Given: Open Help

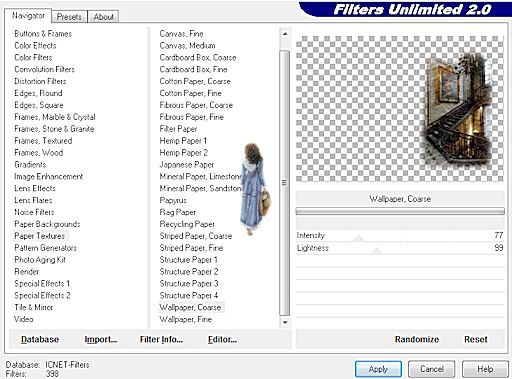Looking at the screenshot, I should coord(485,369).
